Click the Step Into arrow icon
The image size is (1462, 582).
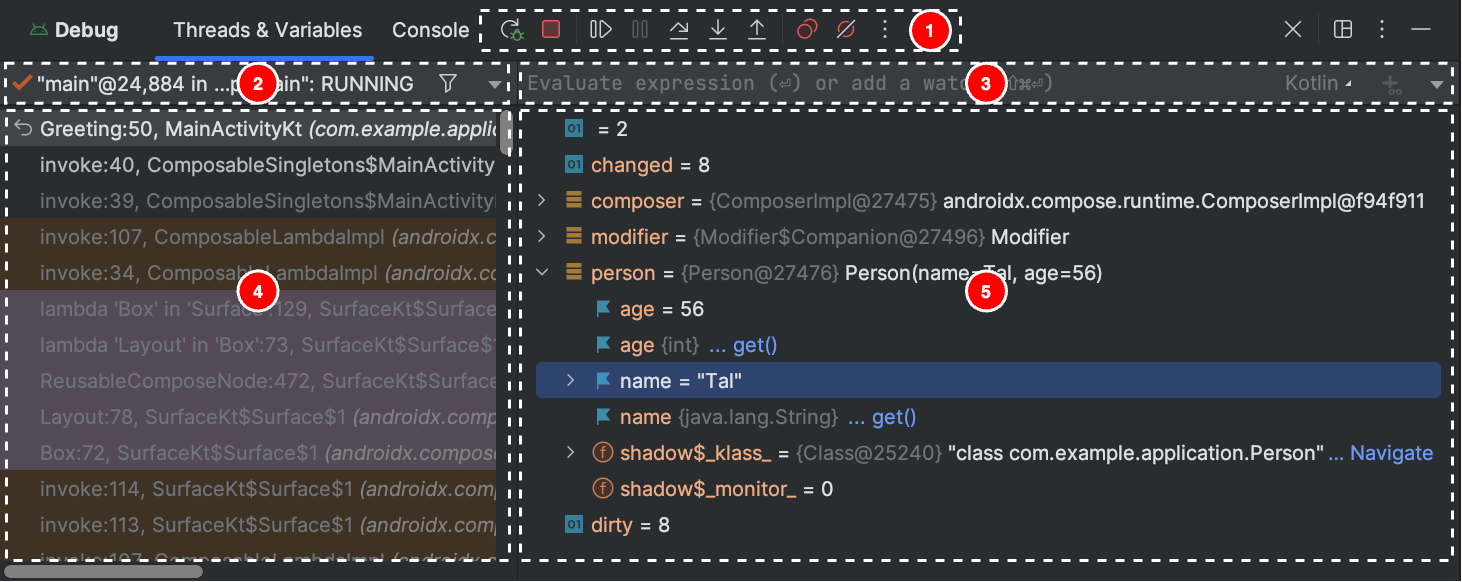pyautogui.click(x=718, y=30)
